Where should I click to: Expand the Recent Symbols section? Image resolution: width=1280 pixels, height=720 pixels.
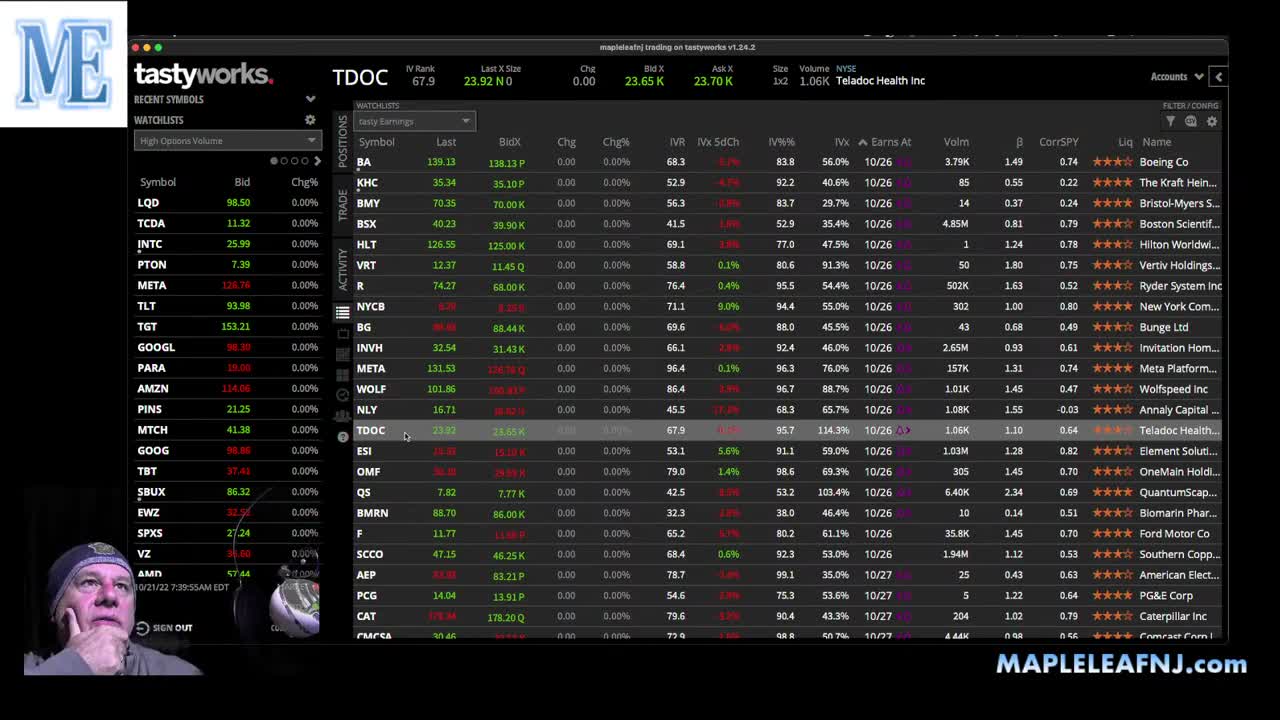[x=310, y=99]
